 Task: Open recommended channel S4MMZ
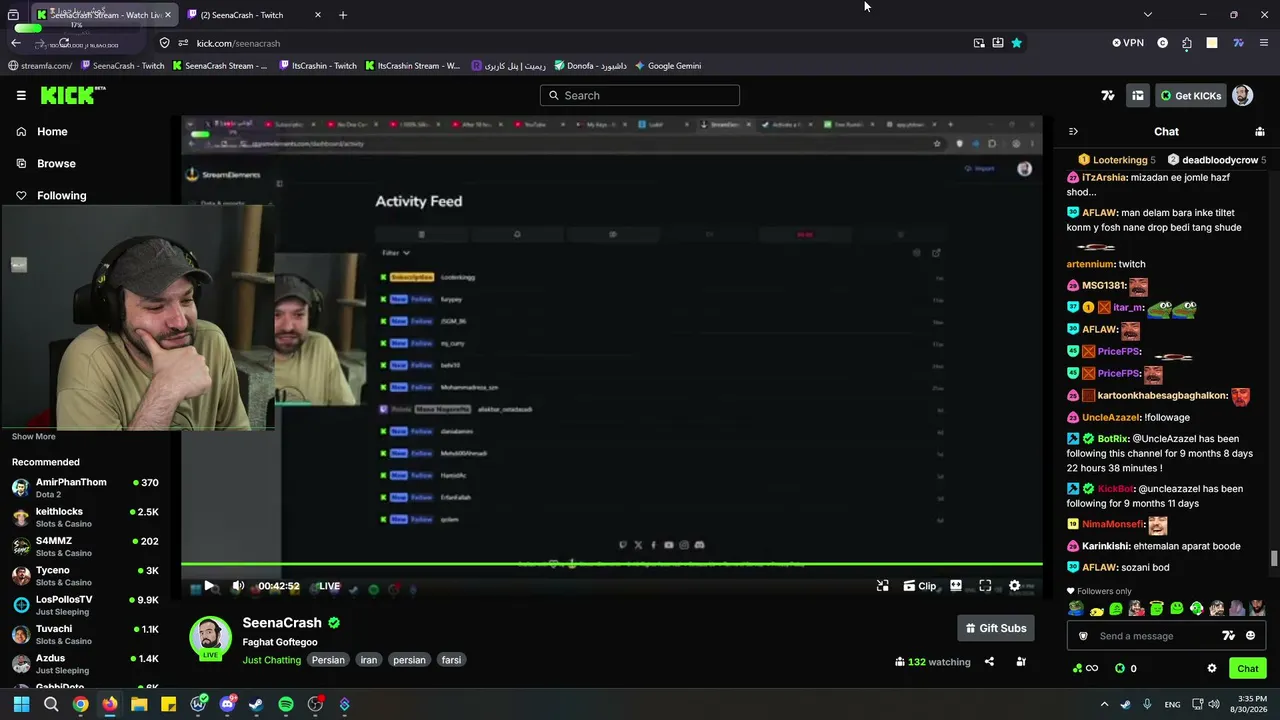coord(86,546)
